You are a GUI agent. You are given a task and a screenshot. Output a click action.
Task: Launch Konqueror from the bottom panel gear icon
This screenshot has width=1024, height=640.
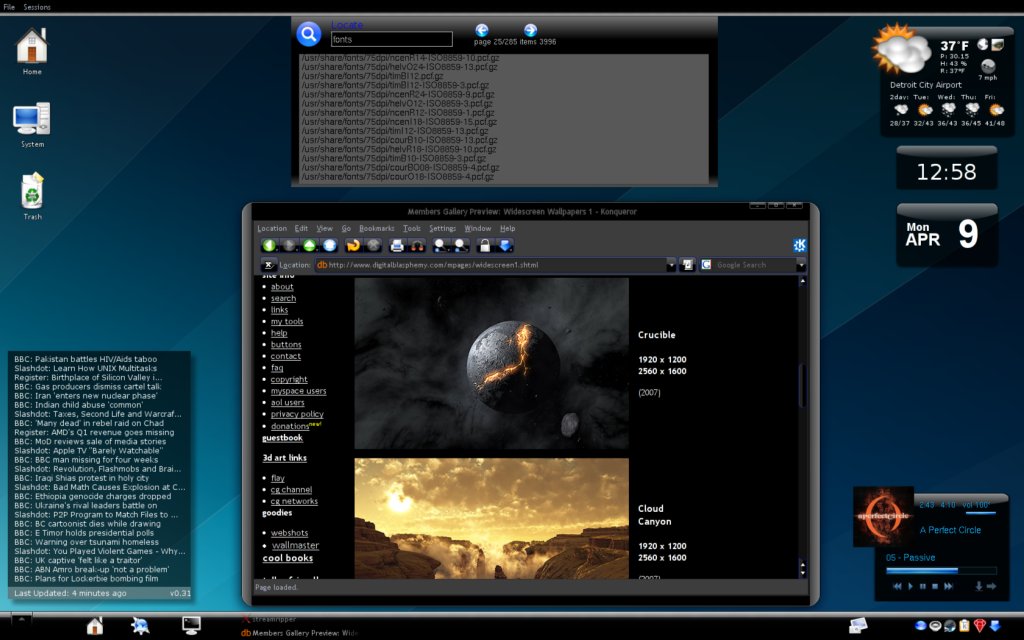(x=140, y=626)
